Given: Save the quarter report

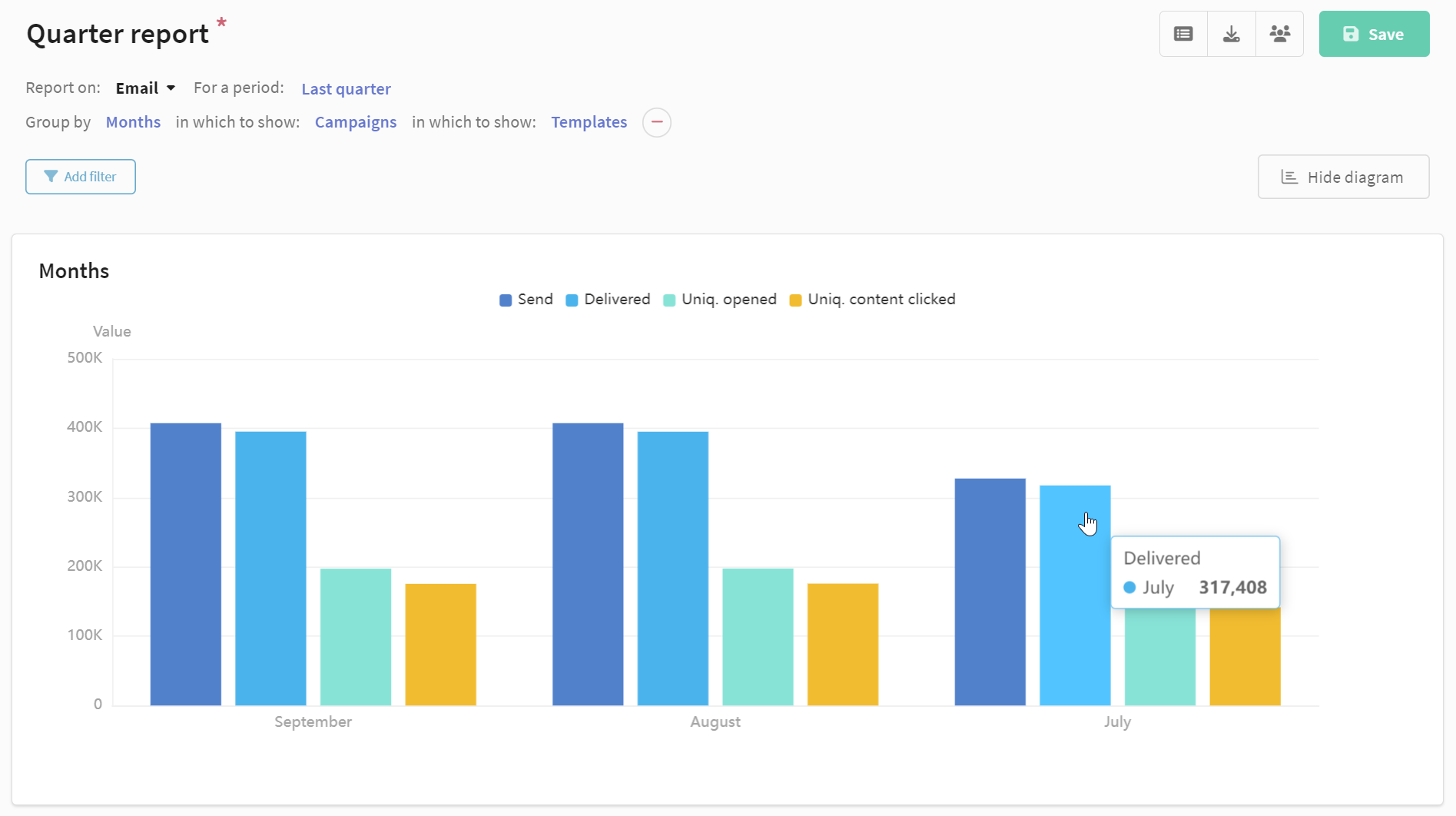Looking at the screenshot, I should point(1374,34).
